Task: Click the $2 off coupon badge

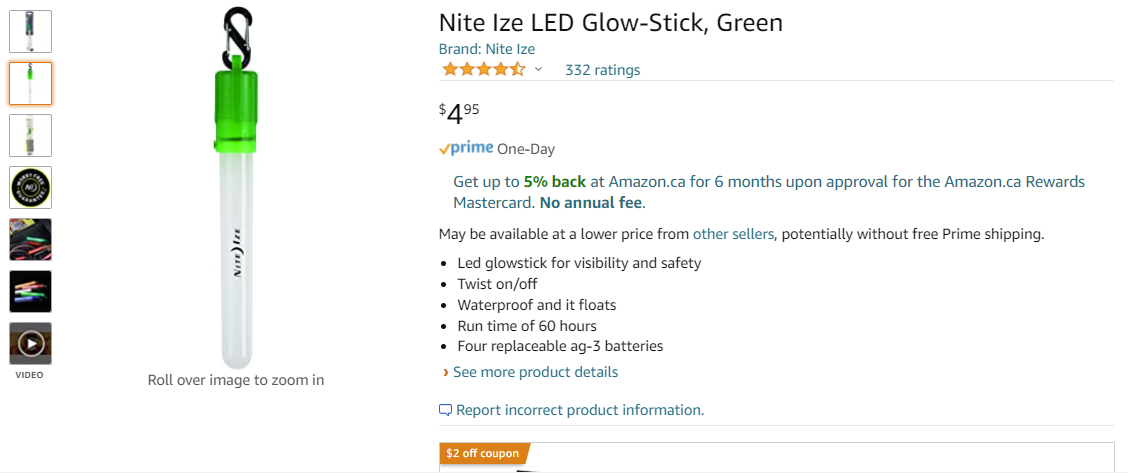Action: click(x=483, y=453)
